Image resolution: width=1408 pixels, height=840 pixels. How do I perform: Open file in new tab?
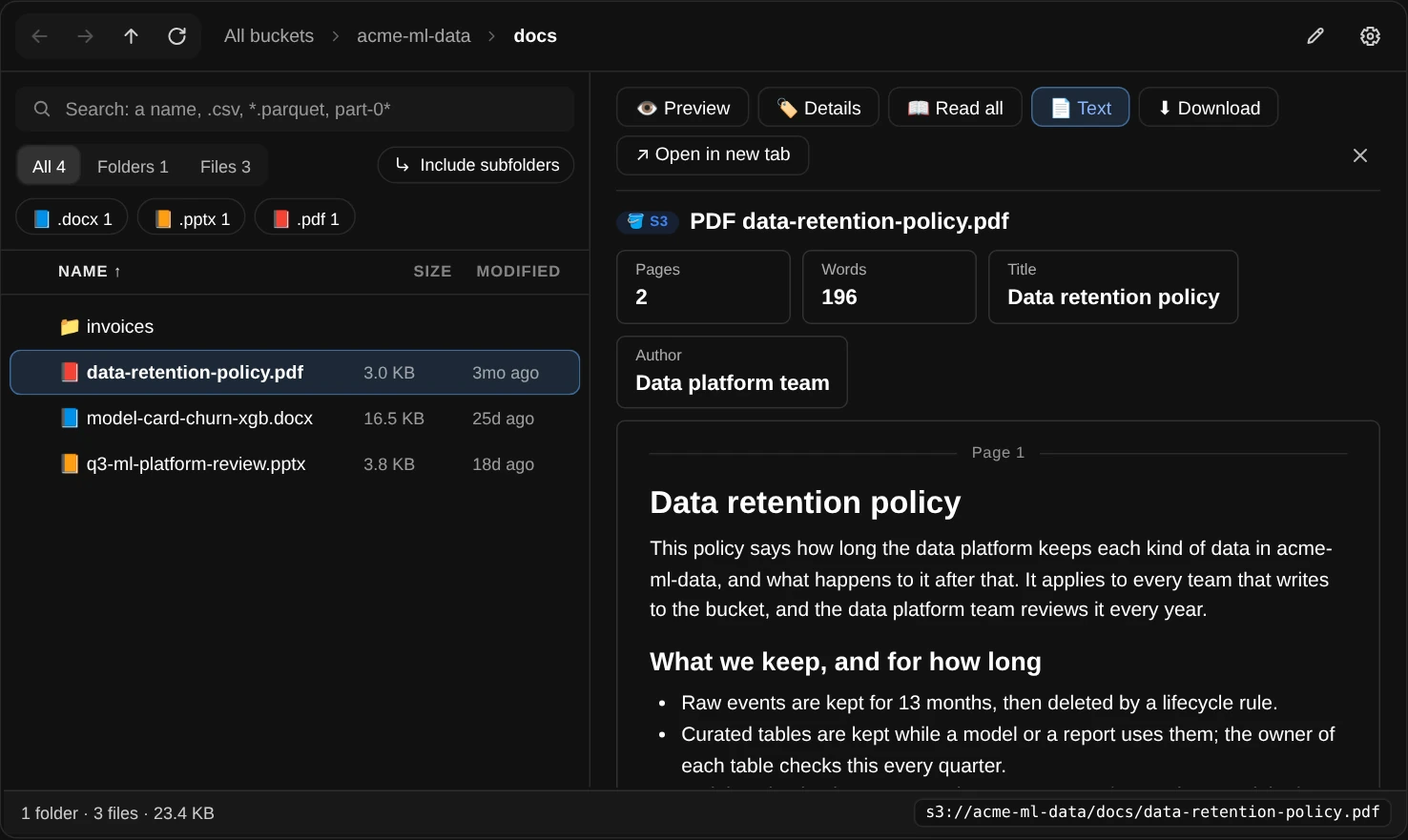pyautogui.click(x=713, y=155)
